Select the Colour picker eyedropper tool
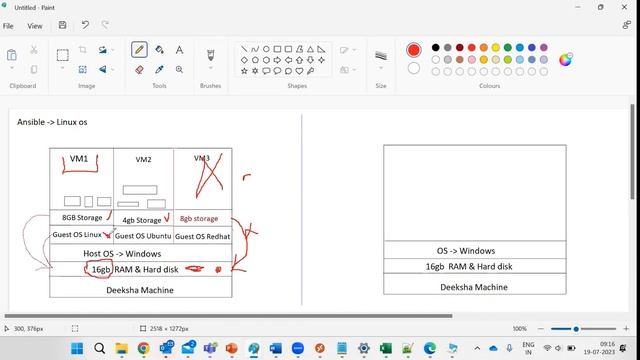 160,70
